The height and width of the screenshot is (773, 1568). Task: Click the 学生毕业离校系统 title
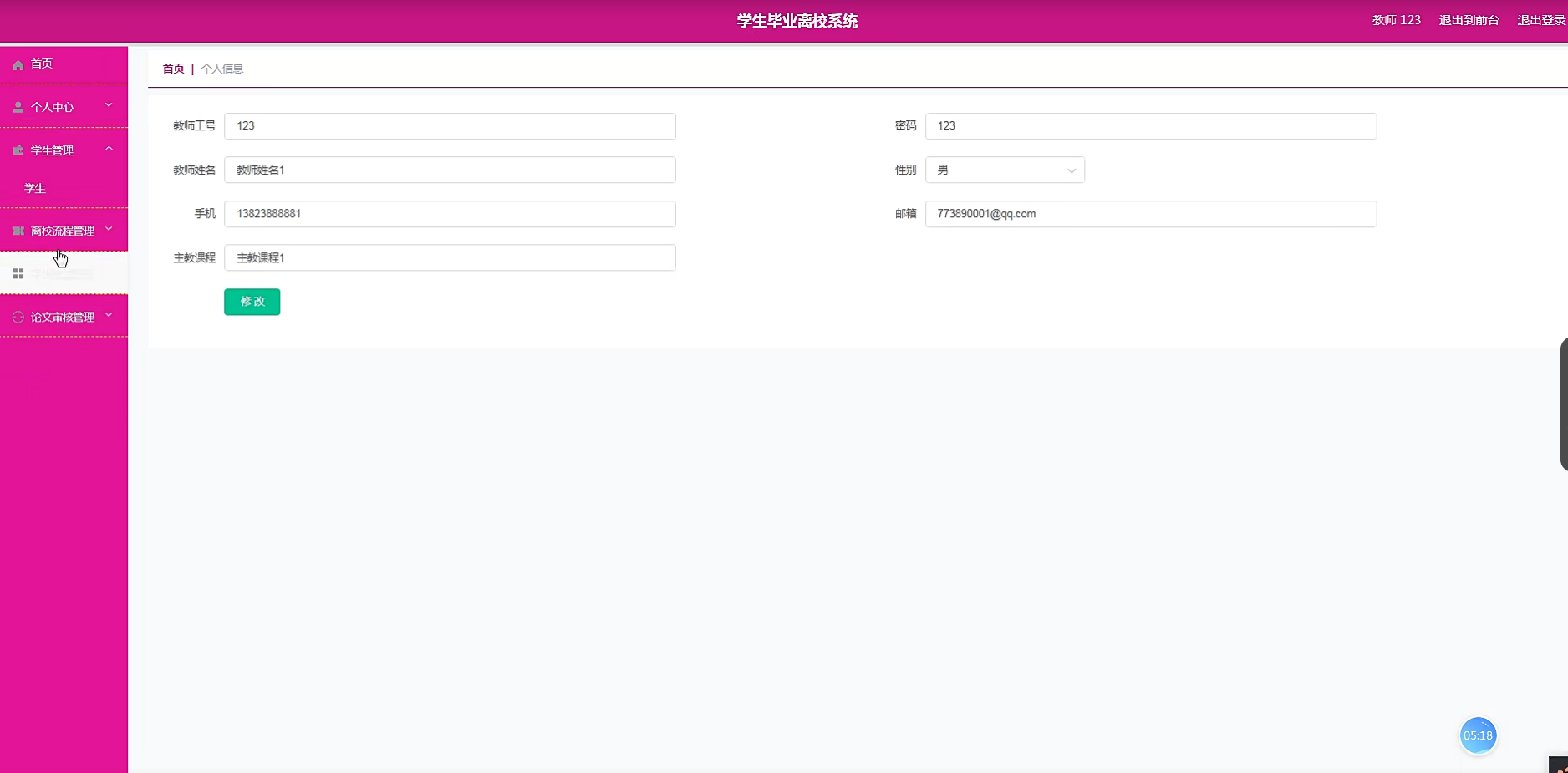pos(797,21)
